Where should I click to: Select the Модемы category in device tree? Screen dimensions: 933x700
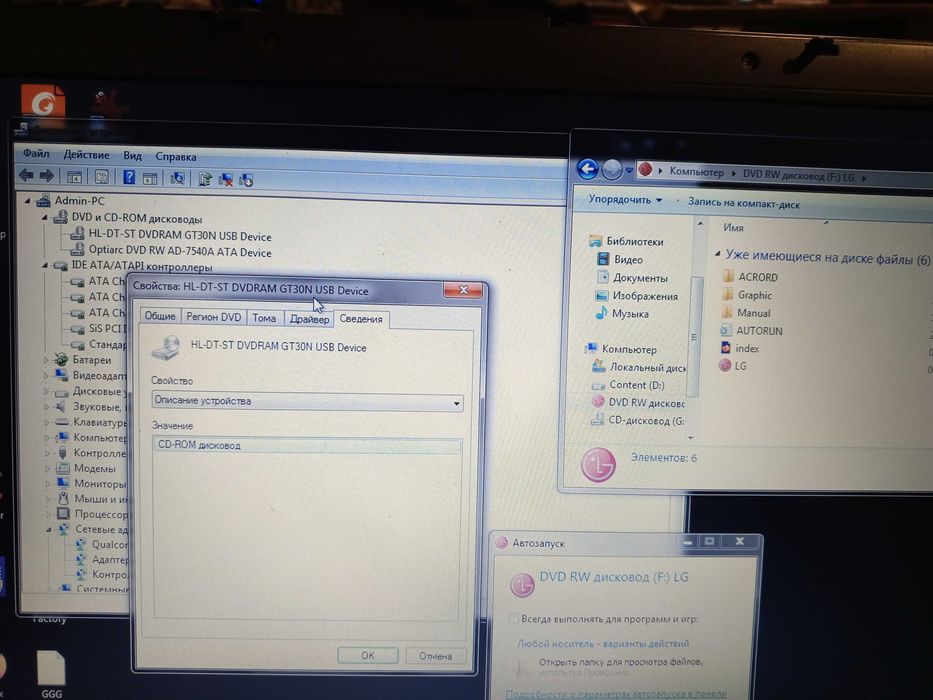pos(94,468)
